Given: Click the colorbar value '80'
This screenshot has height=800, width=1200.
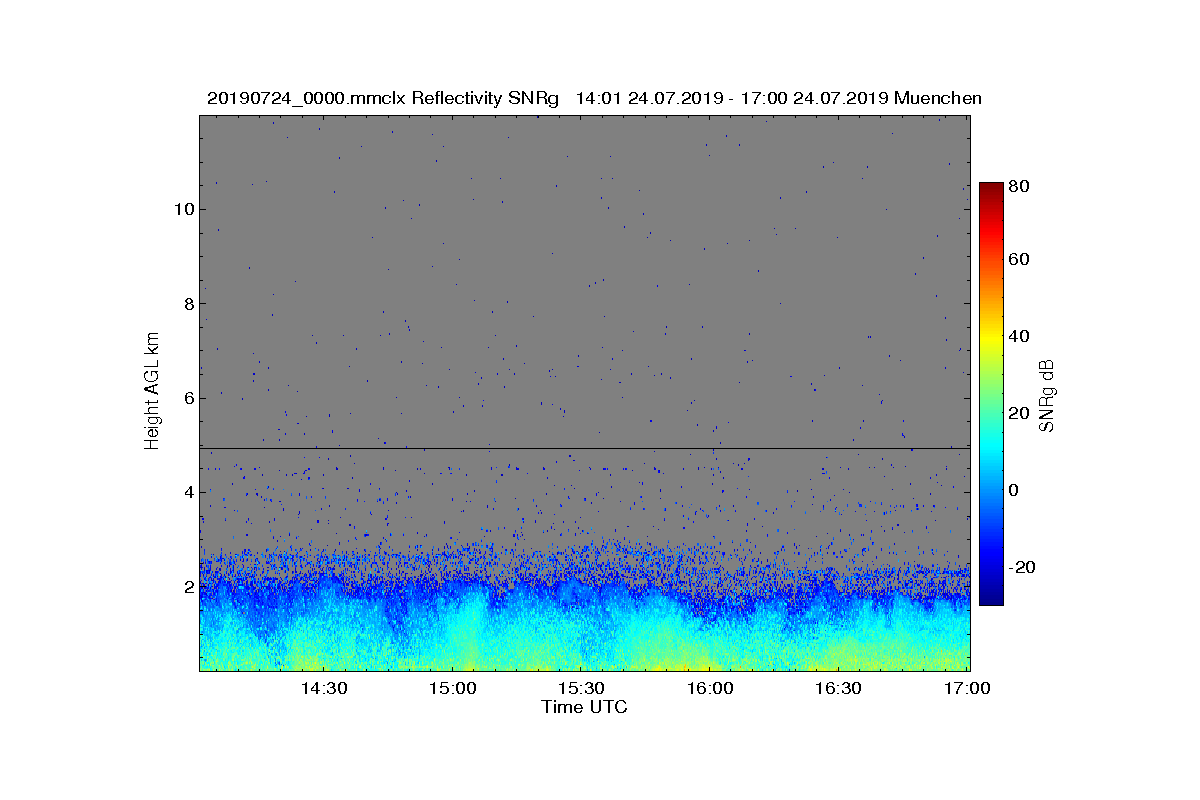Looking at the screenshot, I should click(1019, 185).
